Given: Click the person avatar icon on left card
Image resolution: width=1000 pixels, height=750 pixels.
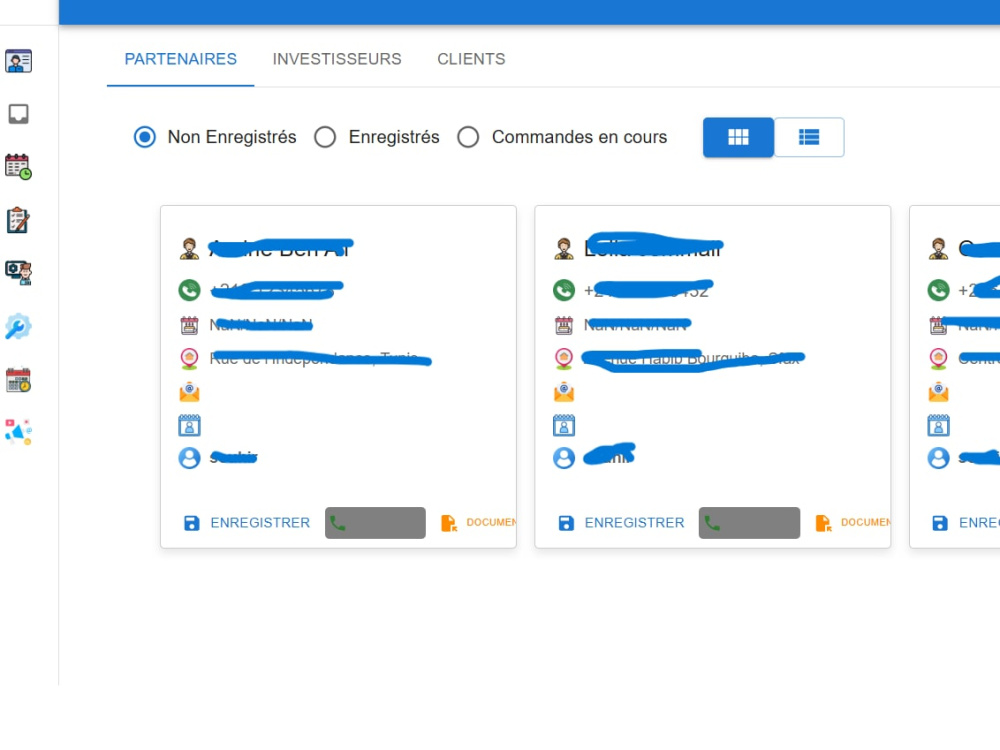Looking at the screenshot, I should 189,249.
